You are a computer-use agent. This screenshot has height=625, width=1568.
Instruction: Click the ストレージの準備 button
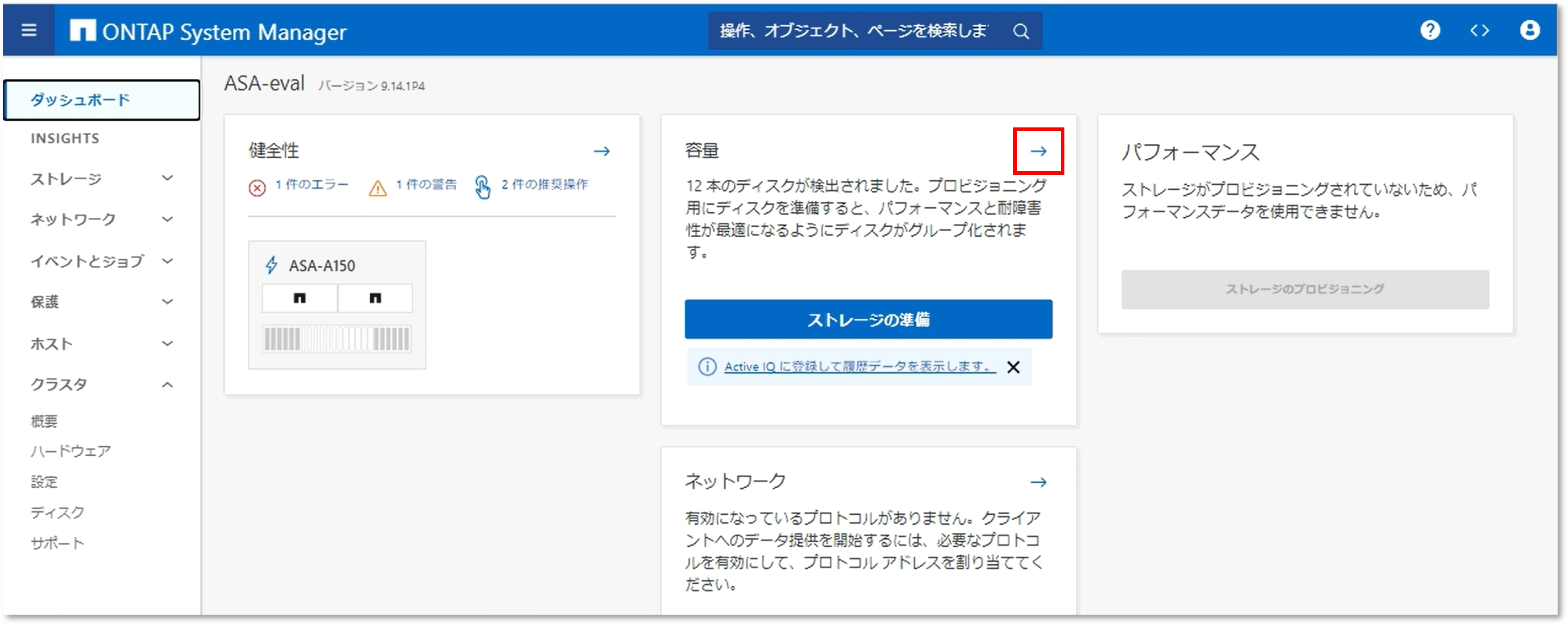(868, 319)
